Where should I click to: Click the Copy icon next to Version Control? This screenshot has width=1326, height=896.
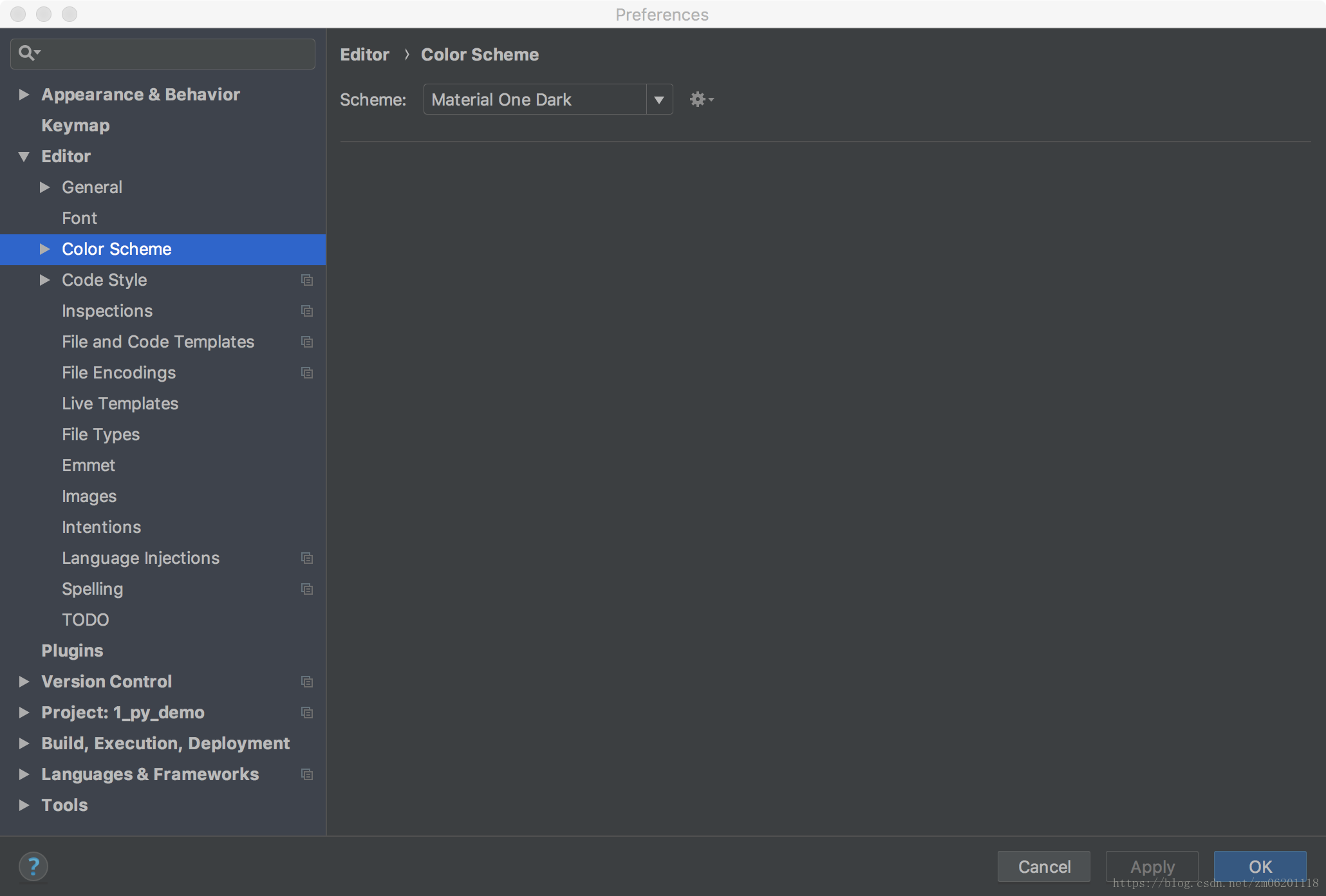[x=307, y=681]
